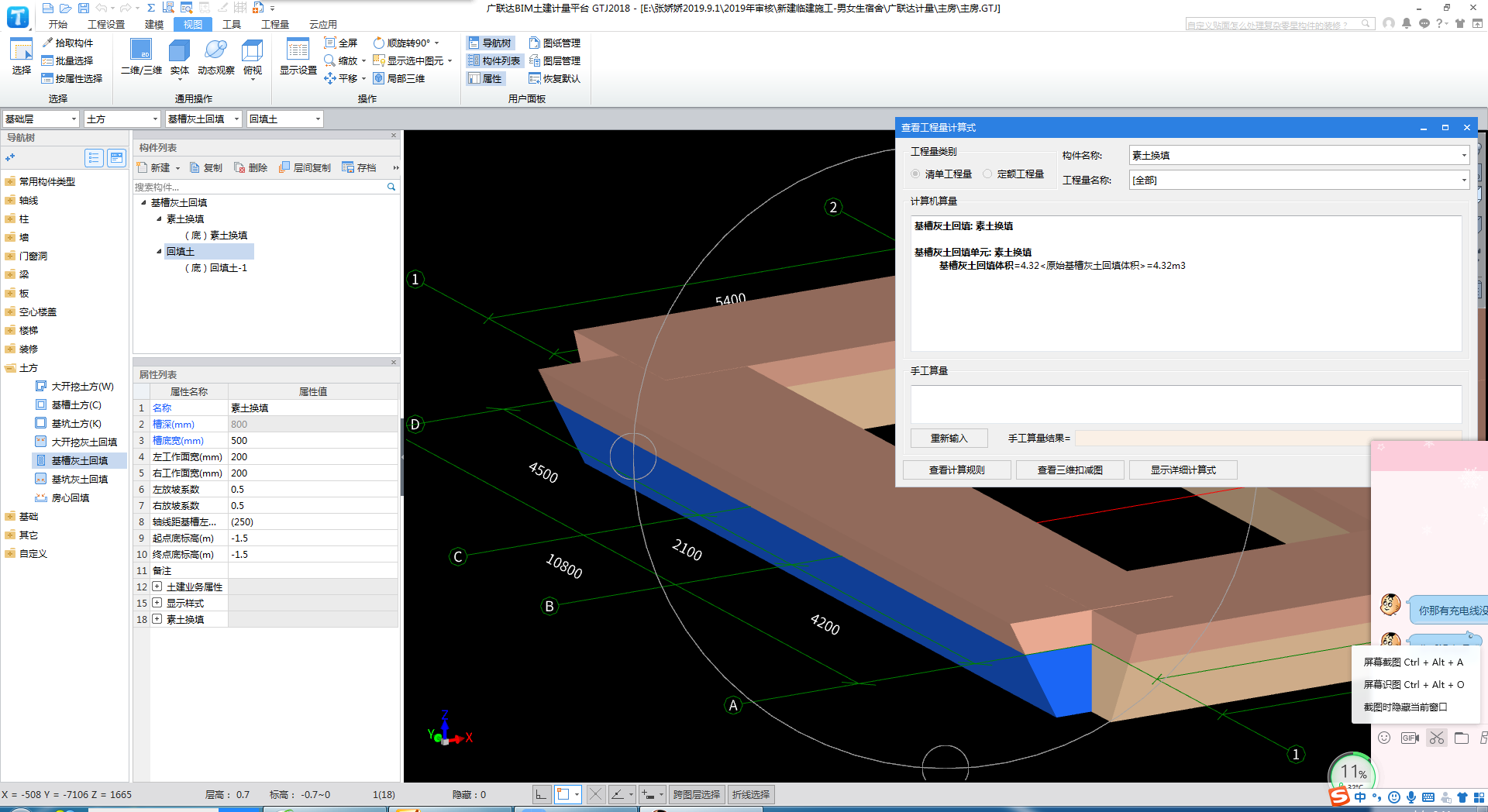Open 构件名称 素土换填 dropdown
1488x812 pixels.
click(x=1299, y=155)
